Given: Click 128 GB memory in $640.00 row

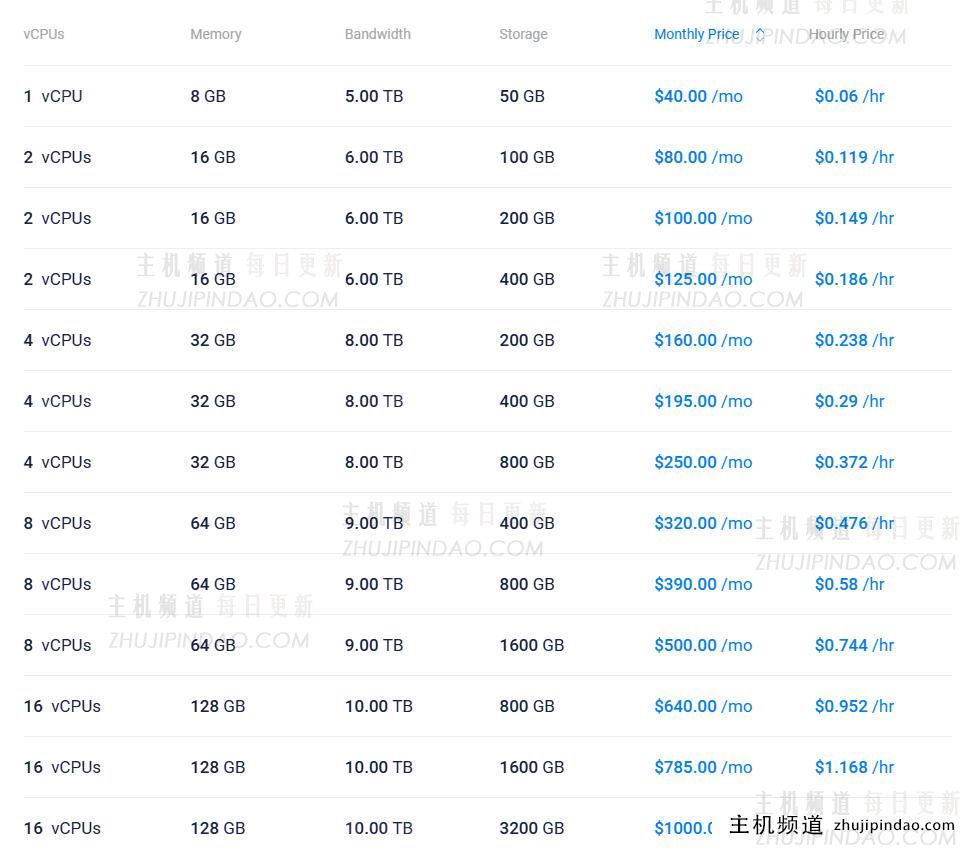Looking at the screenshot, I should pos(218,706).
